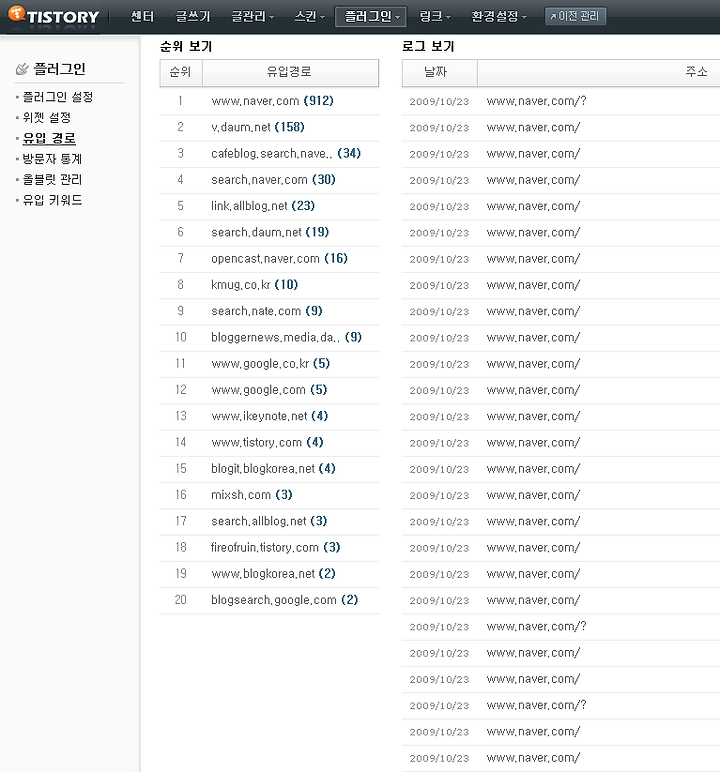The width and height of the screenshot is (720, 772).
Task: Open 유입 키워드 in the sidebar
Action: [52, 200]
